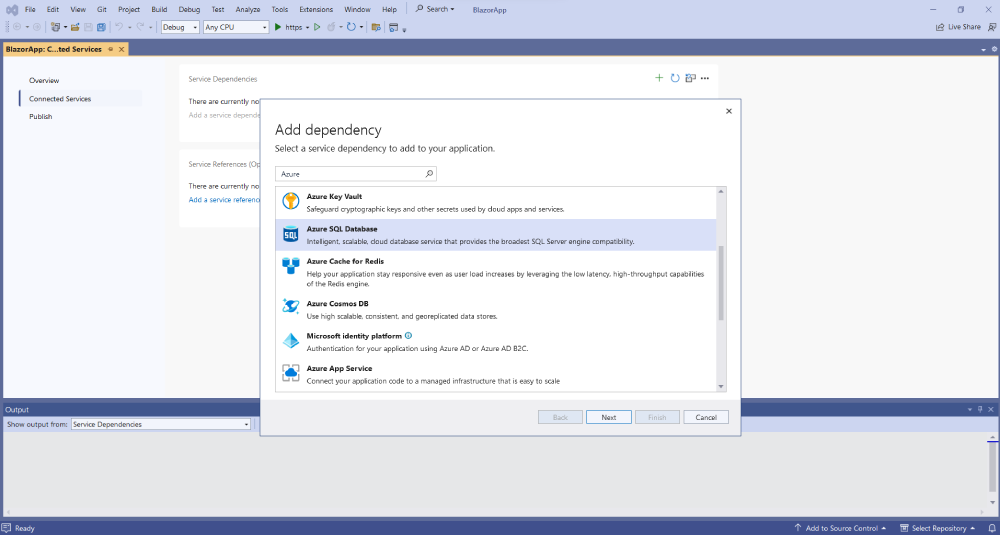Click the Ready status bar text
1000x535 pixels.
pyautogui.click(x=25, y=528)
